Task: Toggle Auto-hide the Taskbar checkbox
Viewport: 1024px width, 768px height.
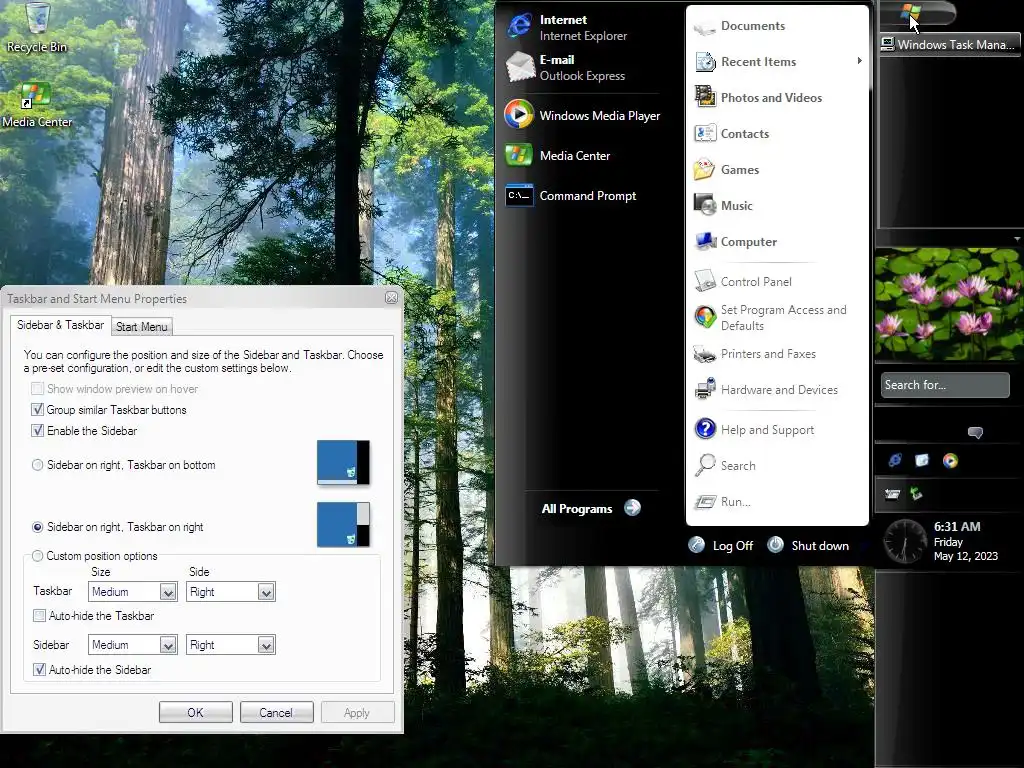Action: click(x=39, y=615)
